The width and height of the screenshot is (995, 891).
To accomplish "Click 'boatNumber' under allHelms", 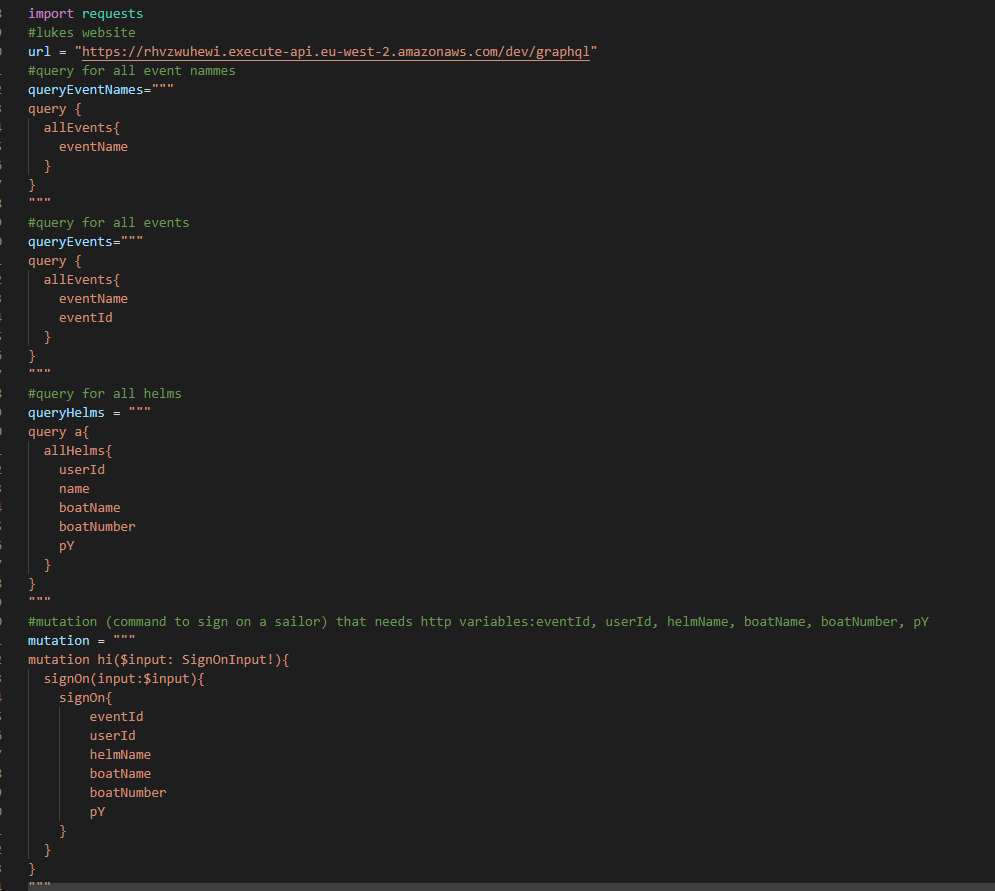I will [x=97, y=527].
